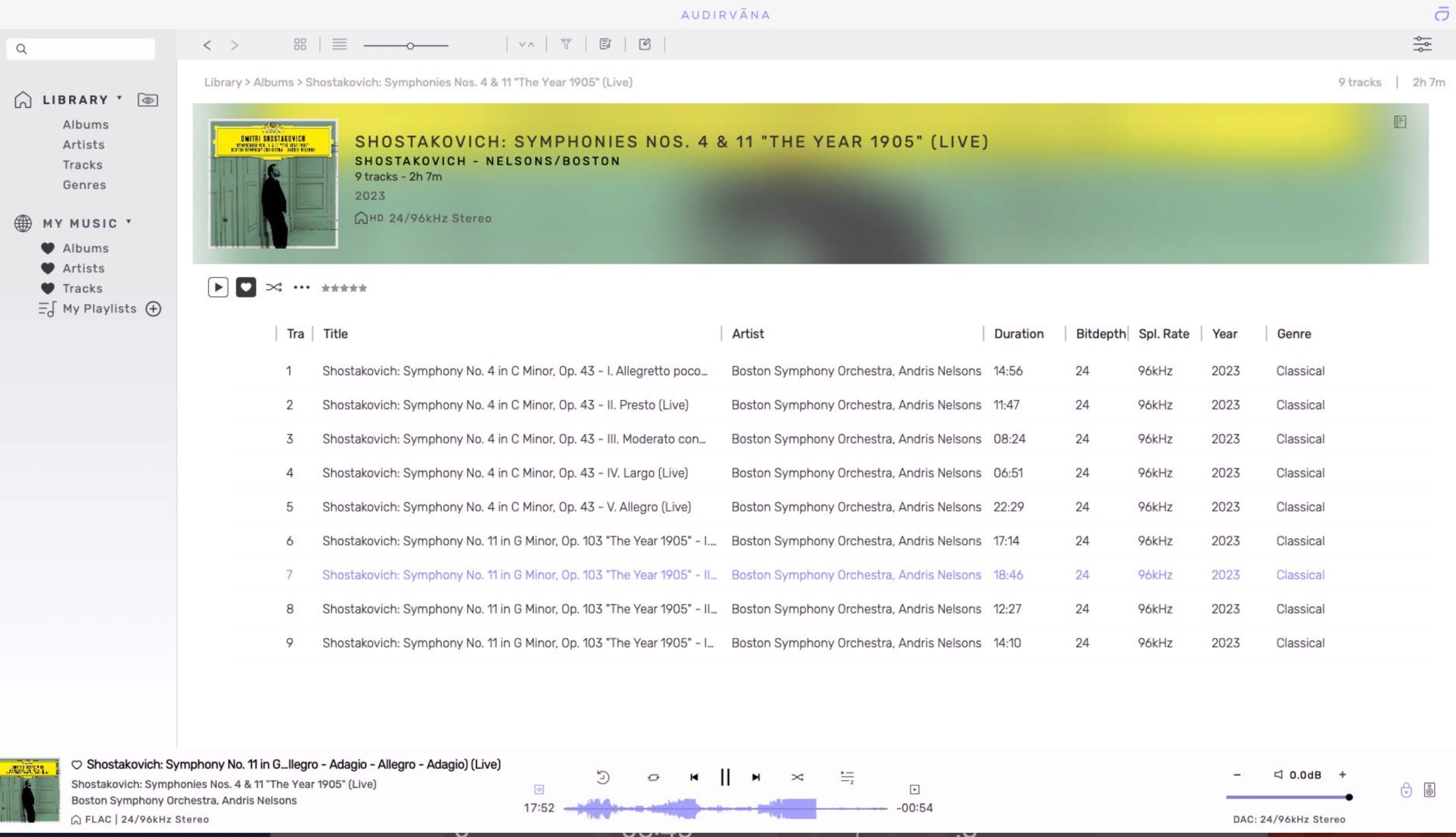Screen dimensions: 1456x837
Task: Click the replay from start icon
Action: (x=603, y=777)
